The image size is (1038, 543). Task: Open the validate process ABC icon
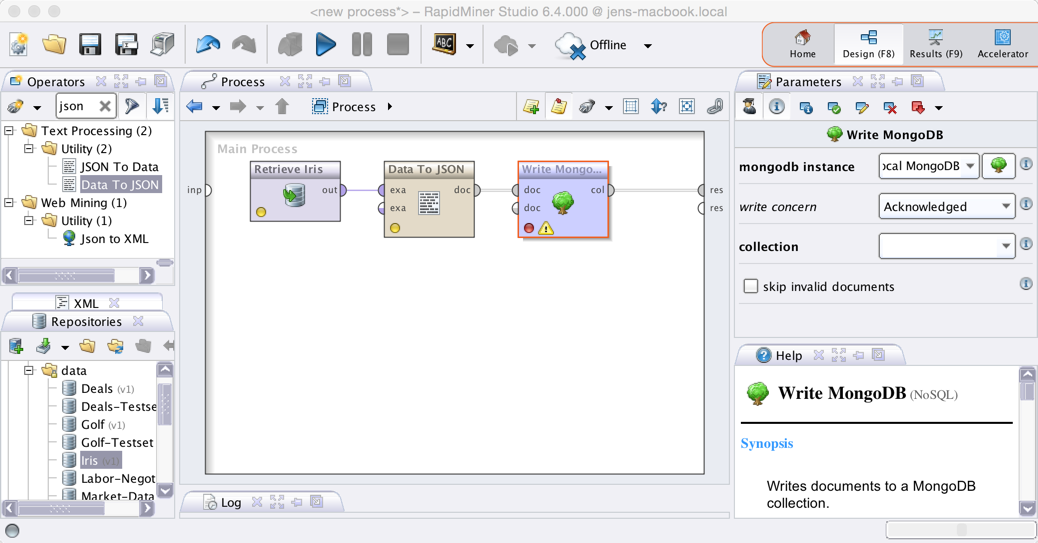point(444,45)
